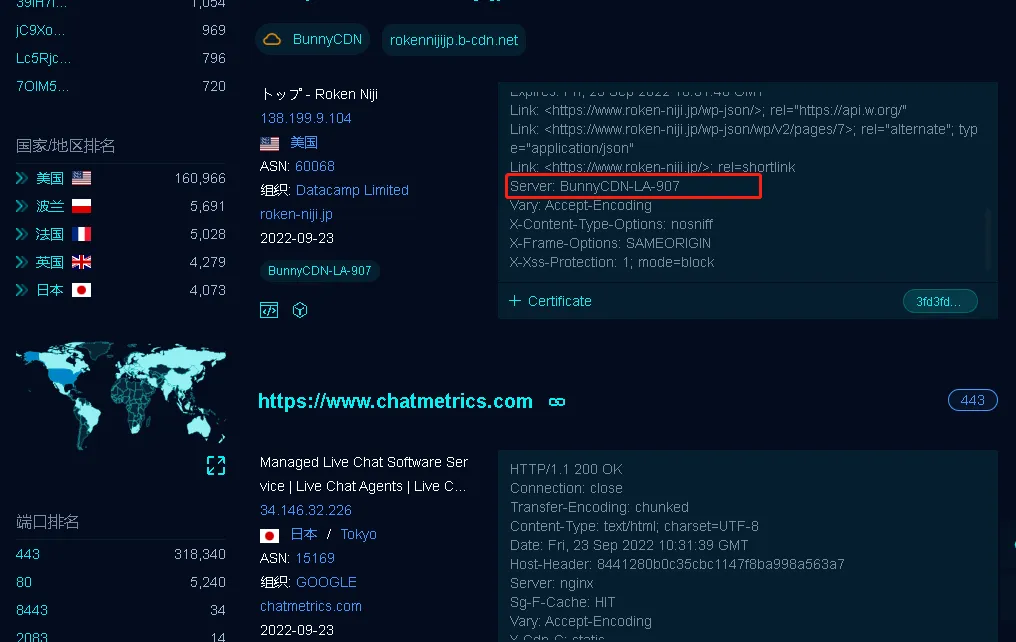Click the United States flag in ranking
Screen dimensions: 1016x642
[82, 178]
